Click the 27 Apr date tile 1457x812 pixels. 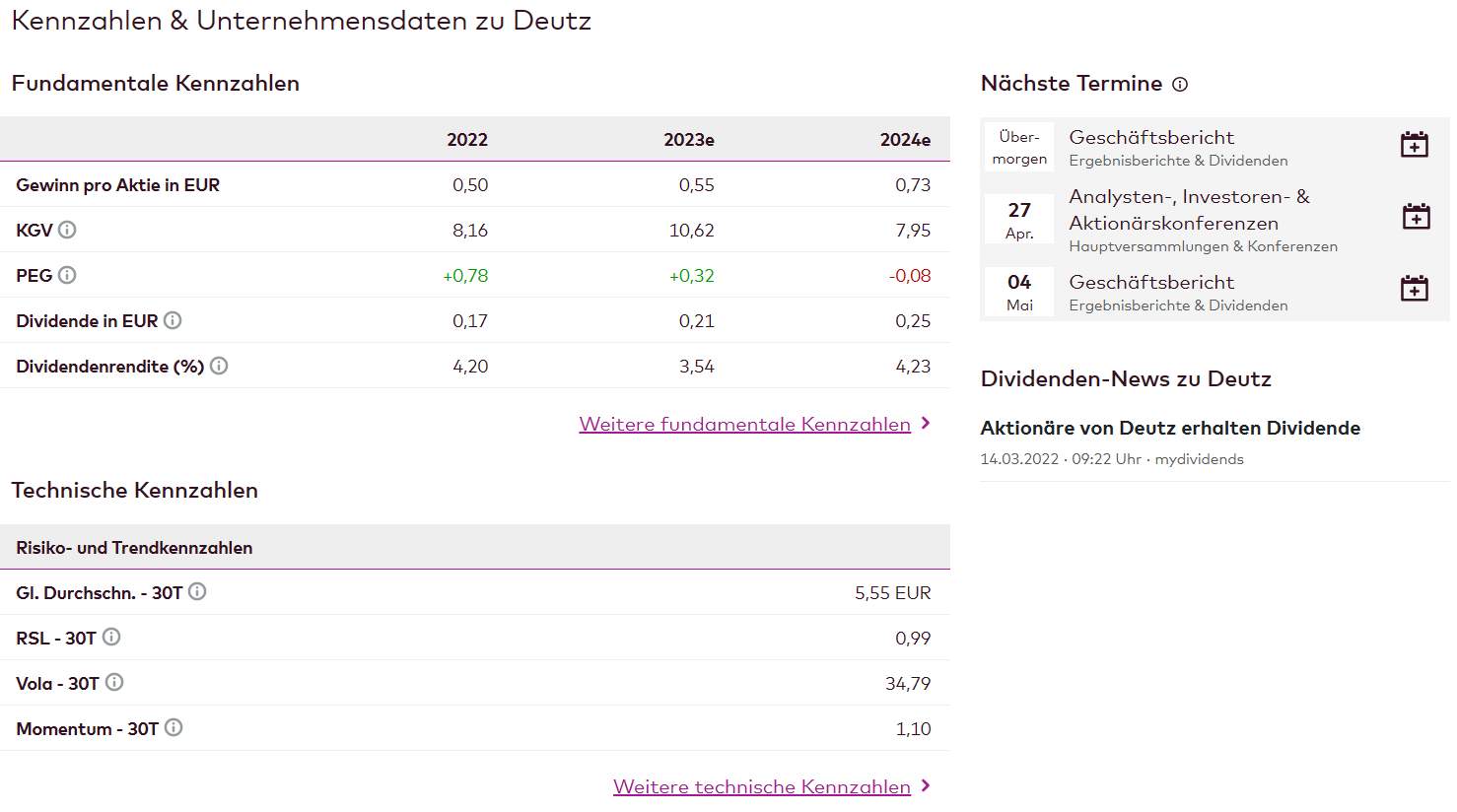(1018, 220)
